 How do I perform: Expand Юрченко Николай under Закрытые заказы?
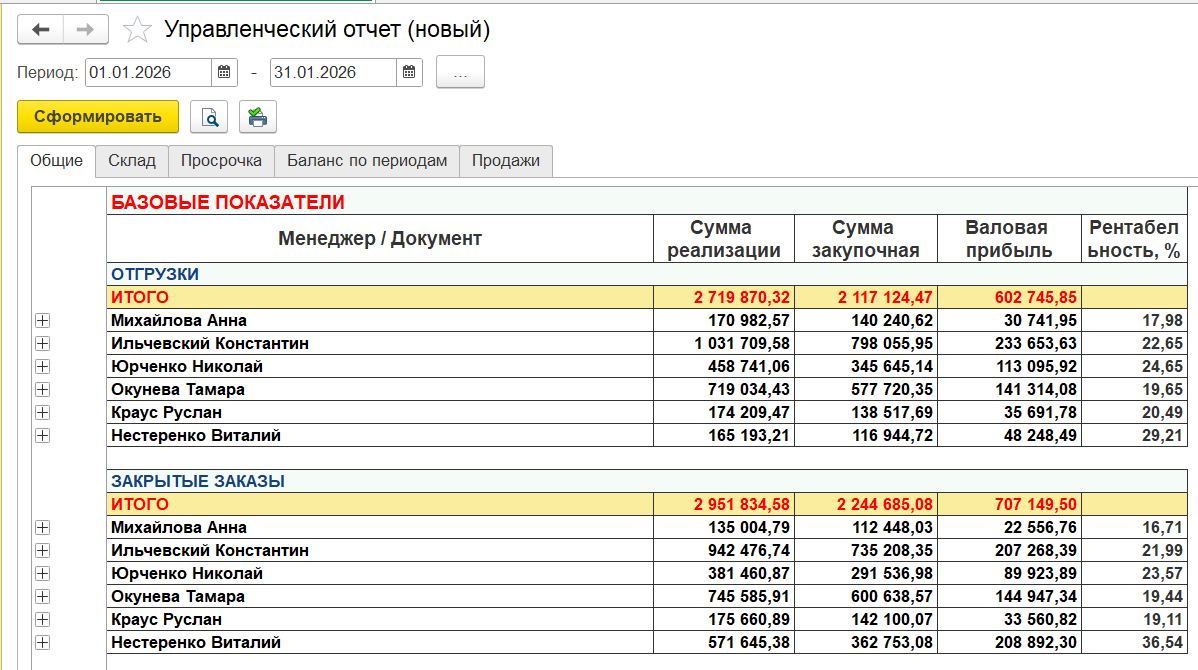(x=43, y=574)
